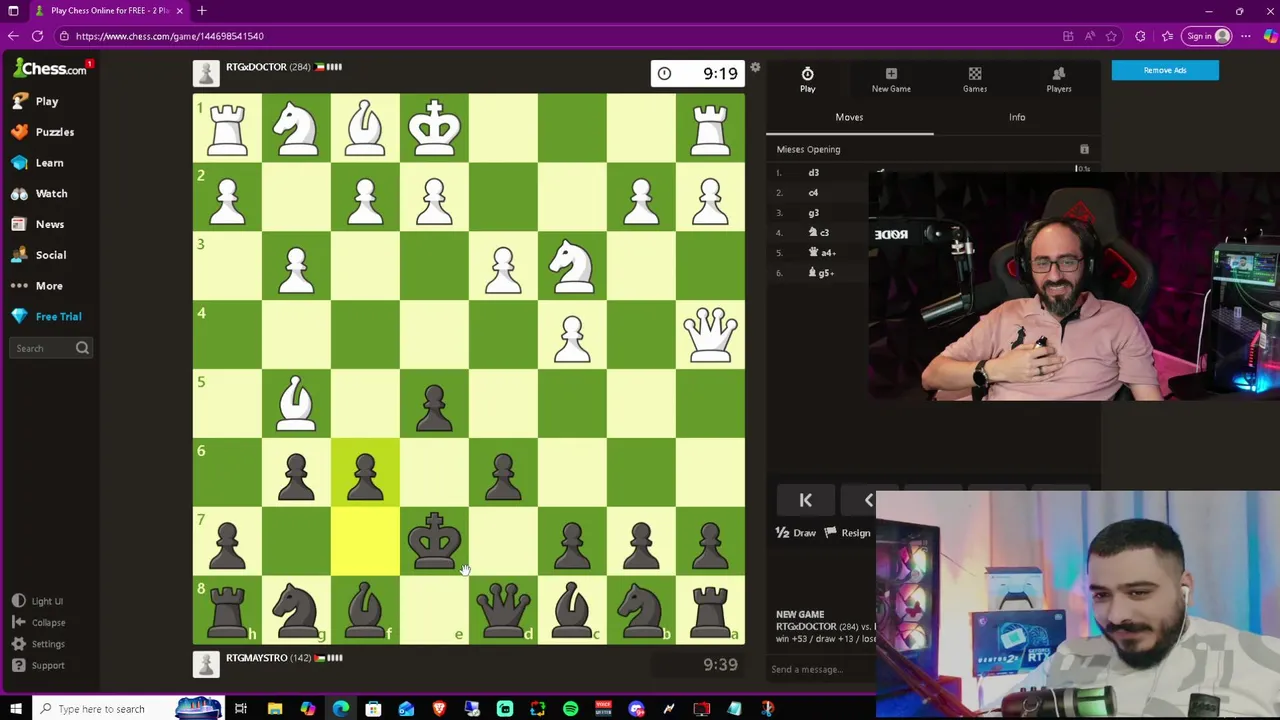Open the RTGxDOCTOR username link
This screenshot has height=720, width=1280.
click(x=256, y=67)
